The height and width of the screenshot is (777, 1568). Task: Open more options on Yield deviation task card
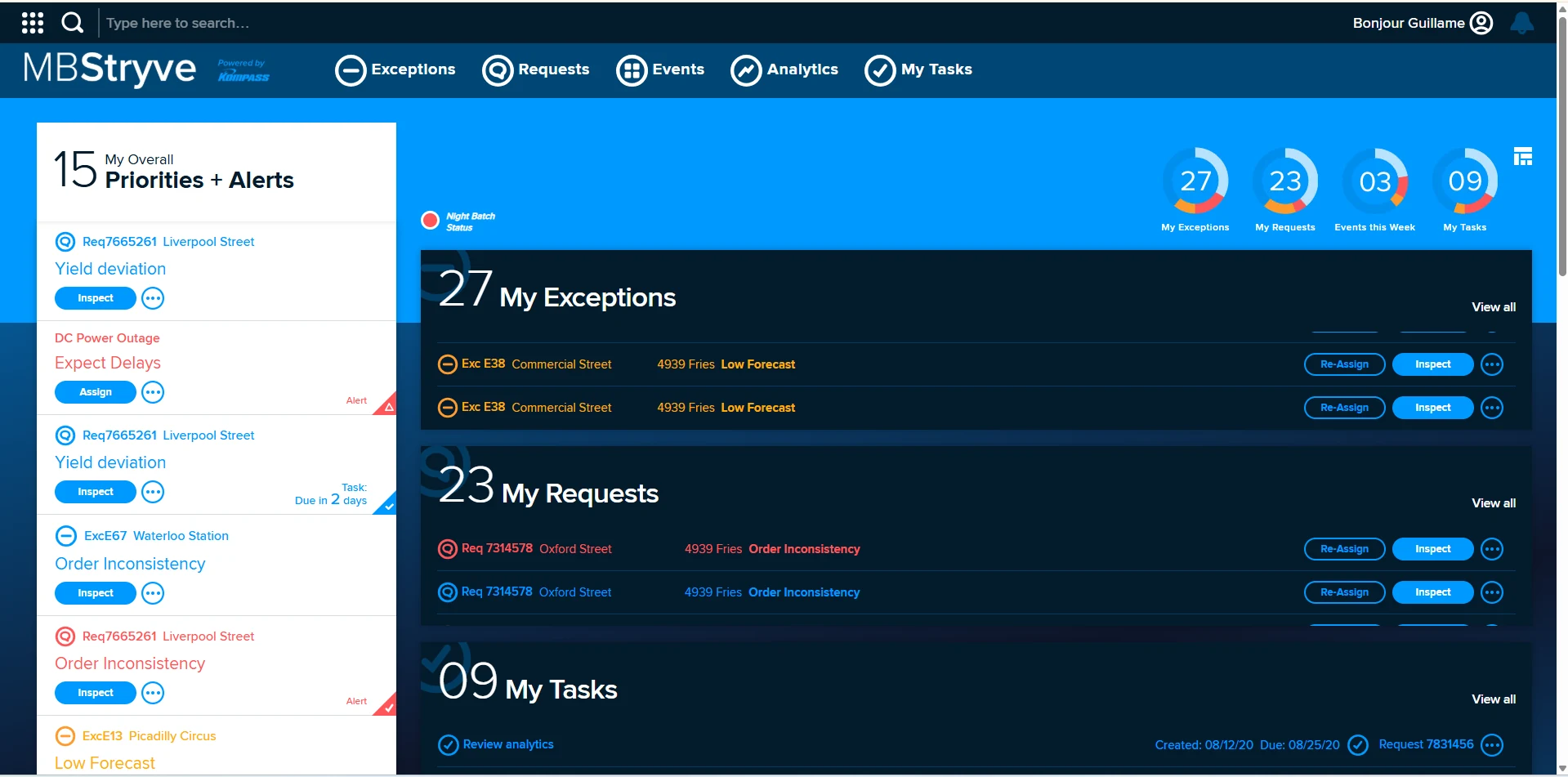153,492
